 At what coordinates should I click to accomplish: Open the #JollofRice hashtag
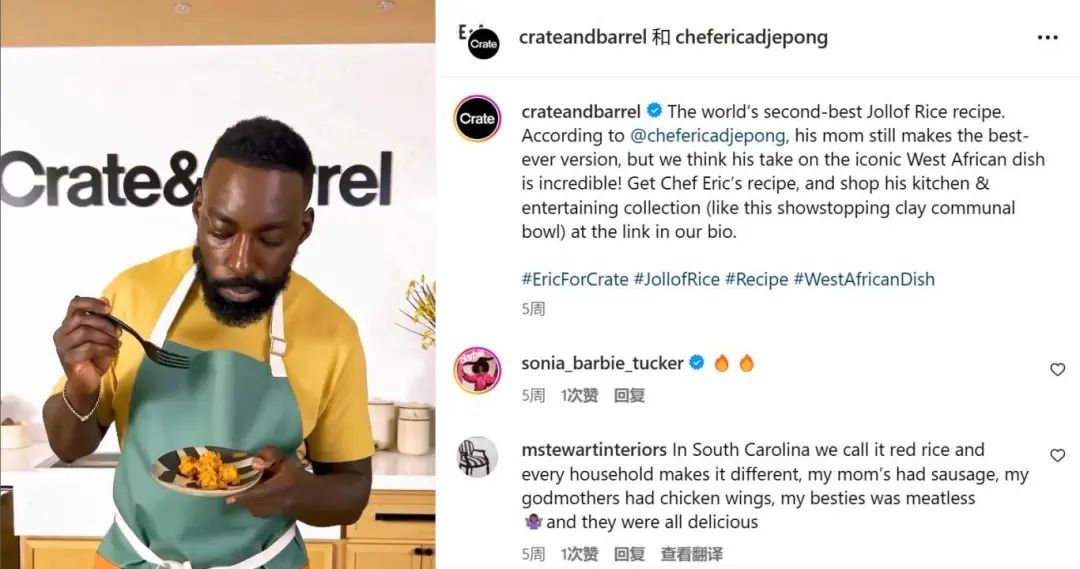pyautogui.click(x=676, y=280)
